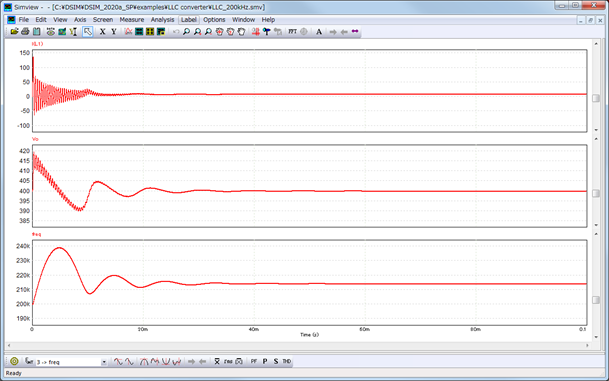Click the magnifier zoom icon in toolbar
Screen dimensions: 609x381
[x=186, y=31]
